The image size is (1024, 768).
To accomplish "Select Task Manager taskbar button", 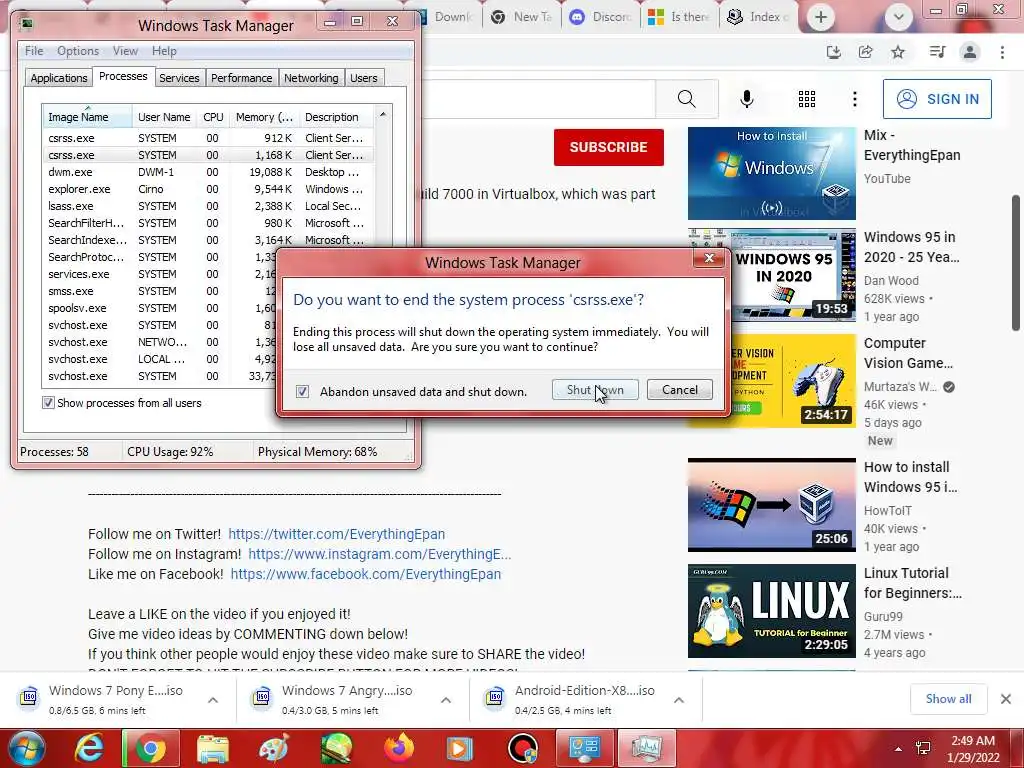I will (646, 748).
